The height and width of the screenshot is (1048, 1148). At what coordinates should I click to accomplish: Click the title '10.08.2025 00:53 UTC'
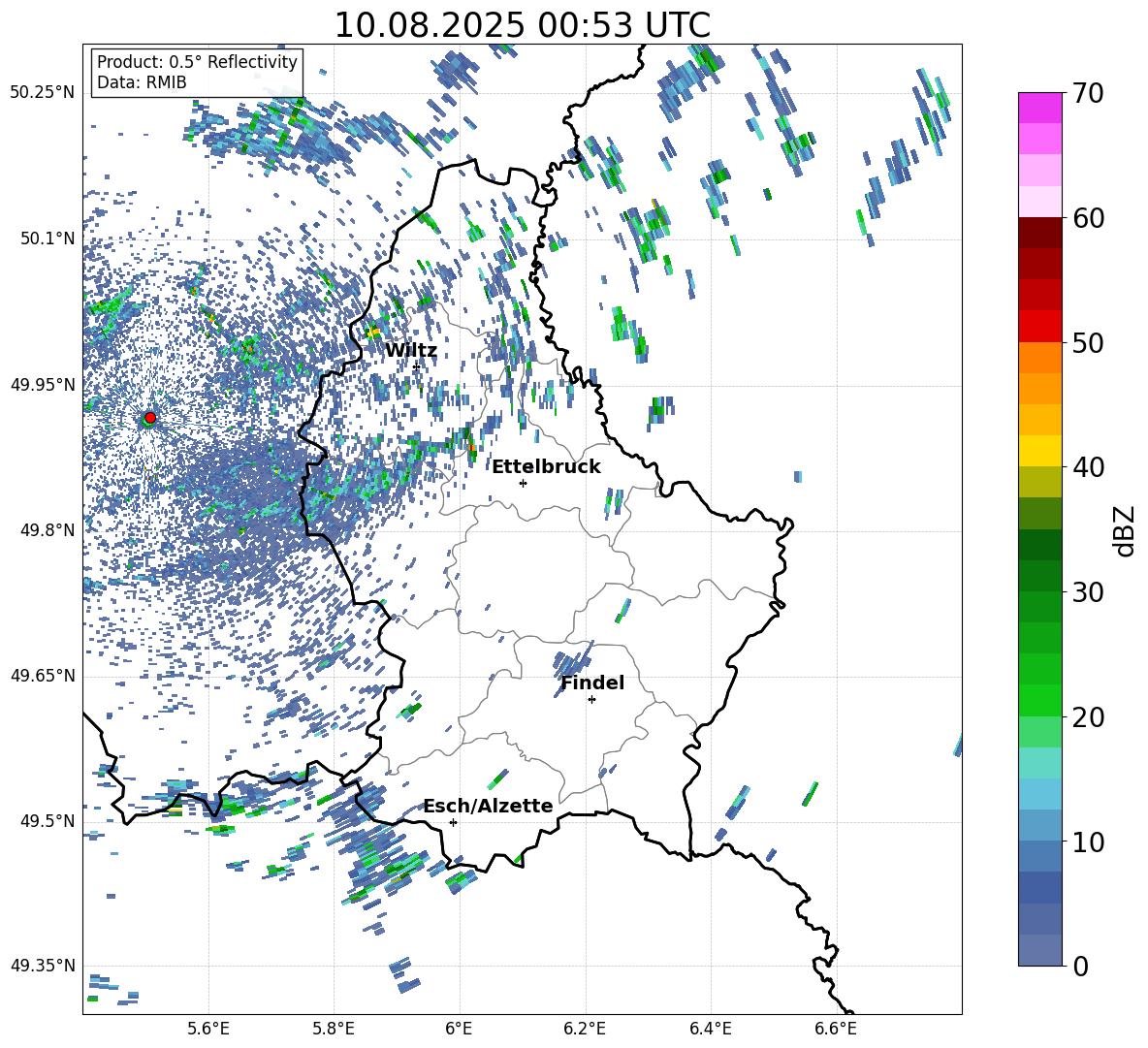point(522,25)
